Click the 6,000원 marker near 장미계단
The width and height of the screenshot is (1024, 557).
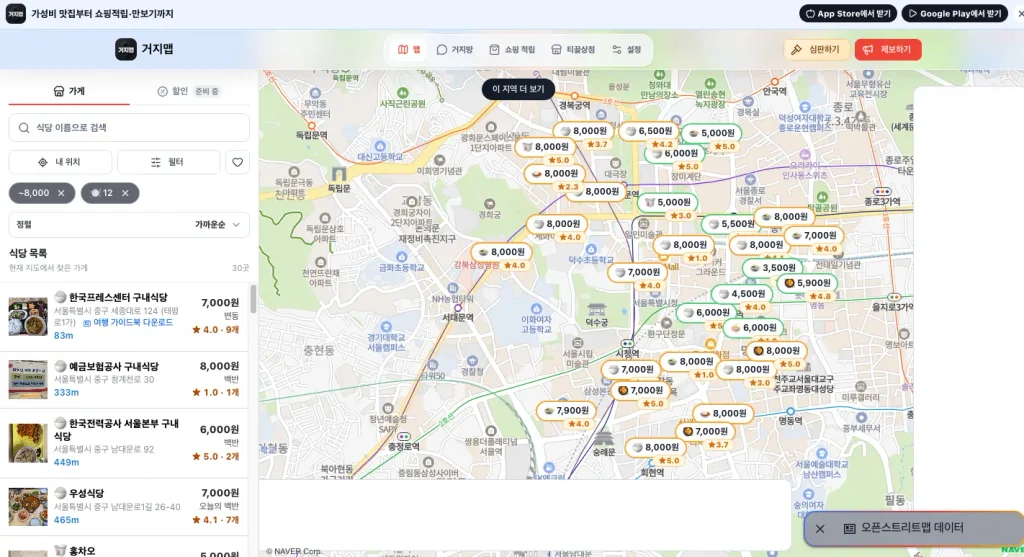pos(675,153)
